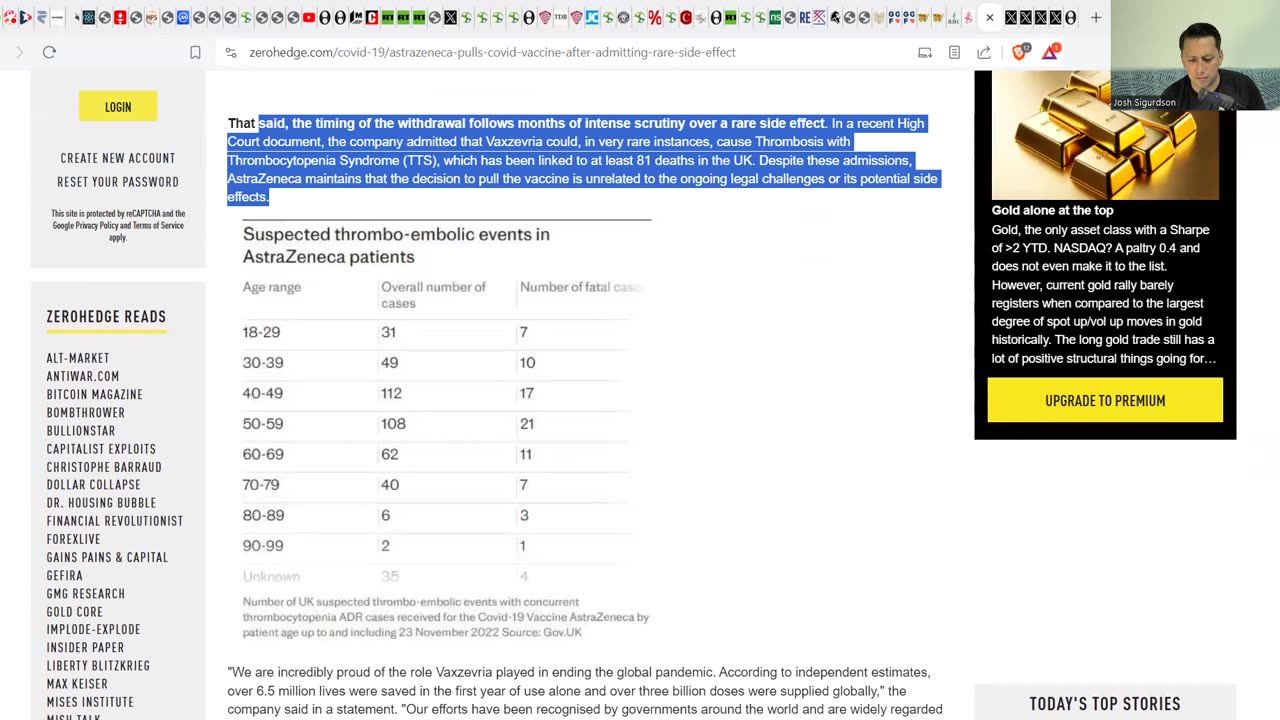Open CHRISTOPHE BARRAUD link
This screenshot has width=1280, height=720.
(x=104, y=467)
